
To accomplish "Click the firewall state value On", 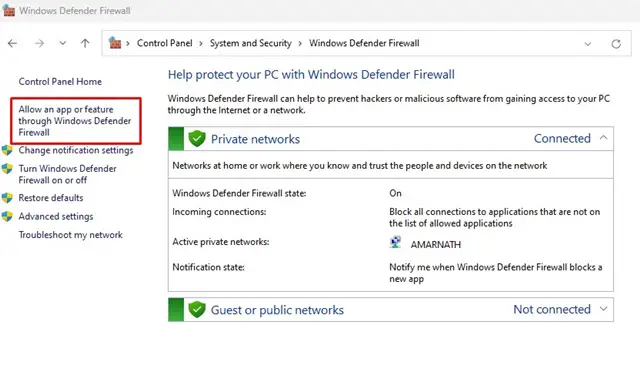I will pyautogui.click(x=395, y=193).
